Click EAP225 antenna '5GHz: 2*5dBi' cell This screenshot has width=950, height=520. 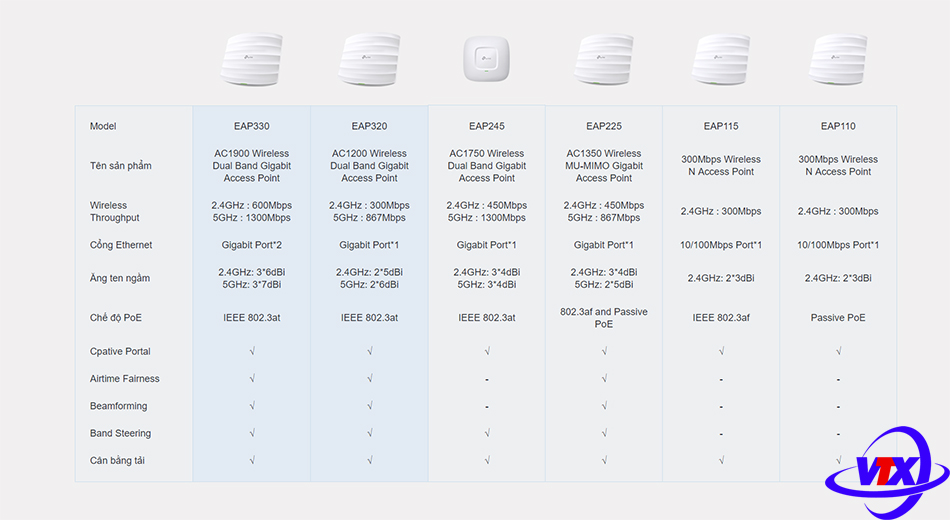603,284
